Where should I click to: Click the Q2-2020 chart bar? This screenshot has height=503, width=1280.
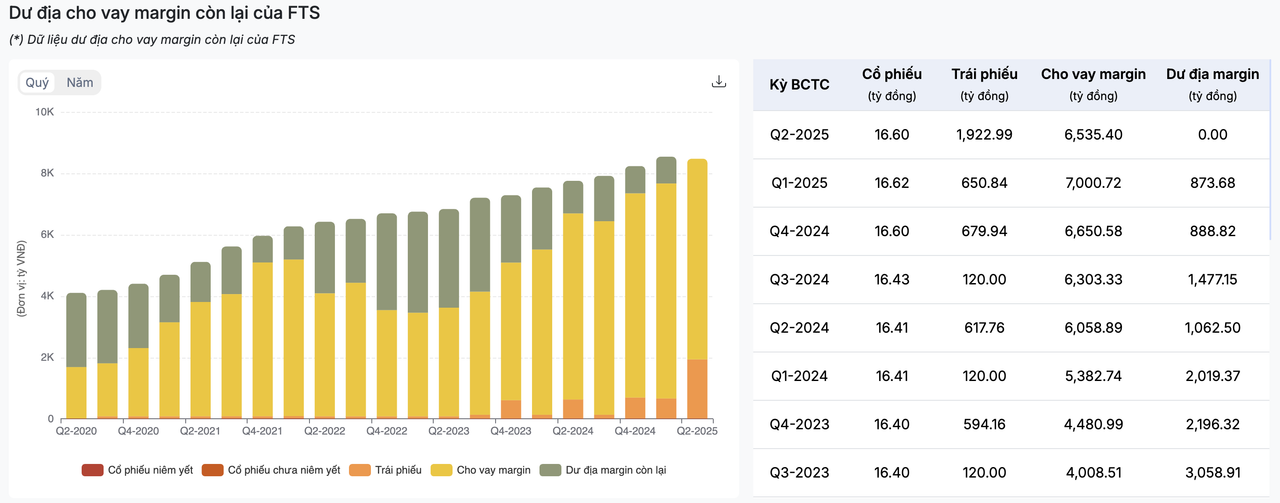coord(76,355)
